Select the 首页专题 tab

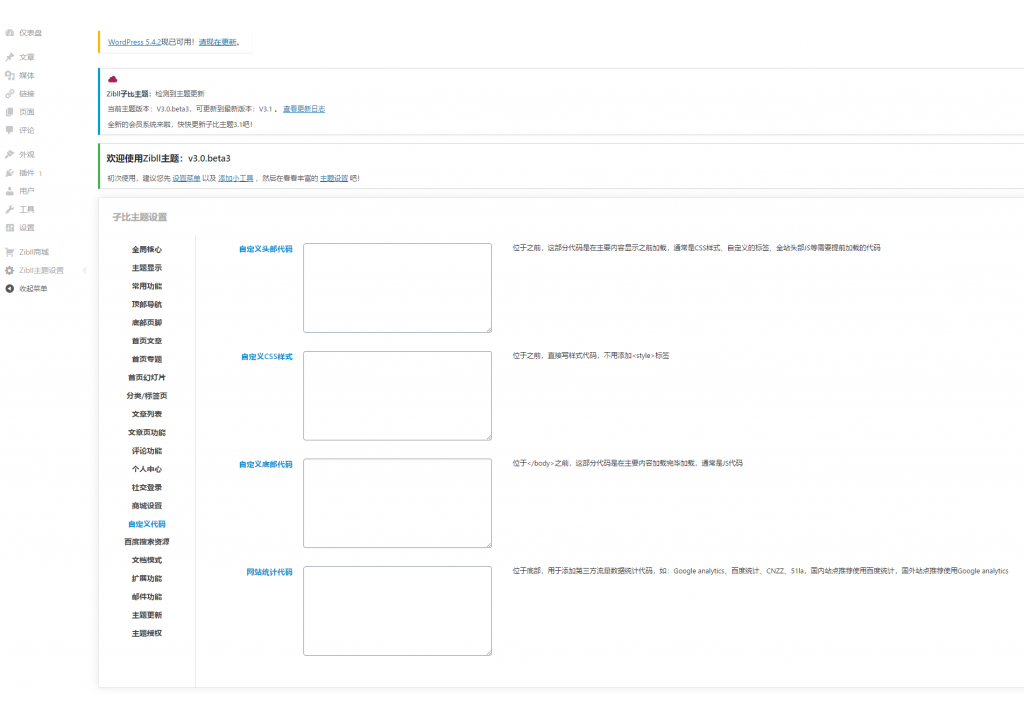(147, 359)
